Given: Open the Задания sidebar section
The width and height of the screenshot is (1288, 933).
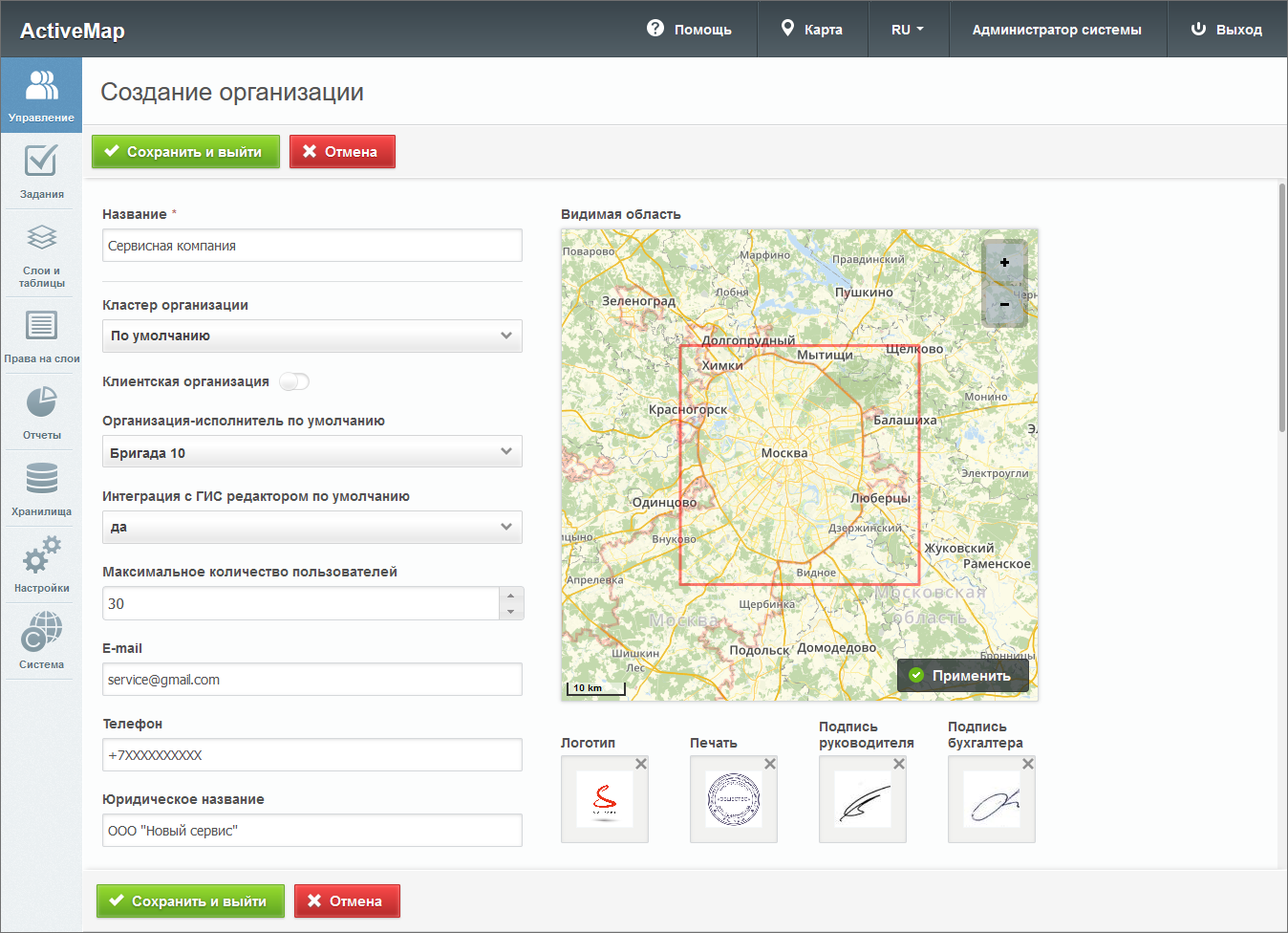Looking at the screenshot, I should pos(41,171).
